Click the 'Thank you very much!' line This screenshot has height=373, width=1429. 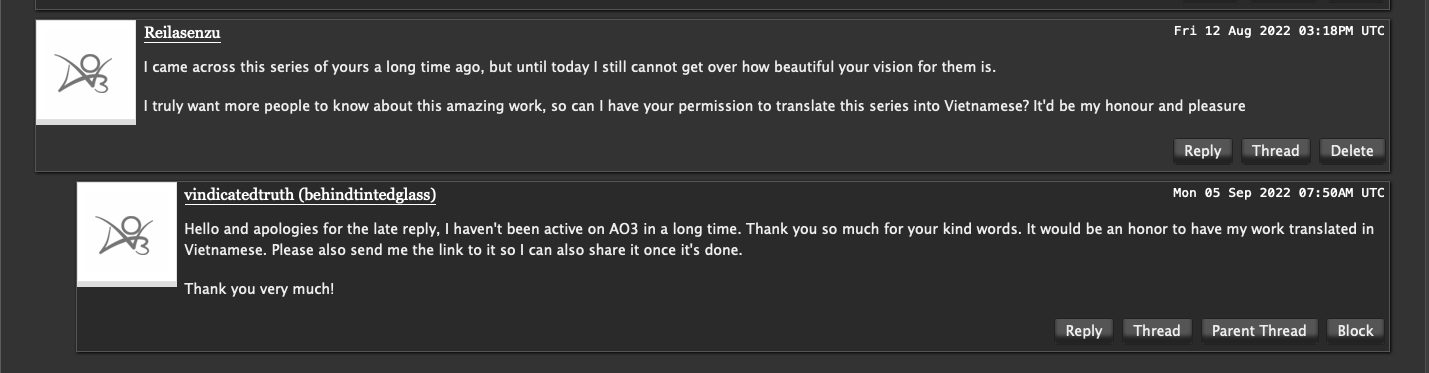(259, 289)
